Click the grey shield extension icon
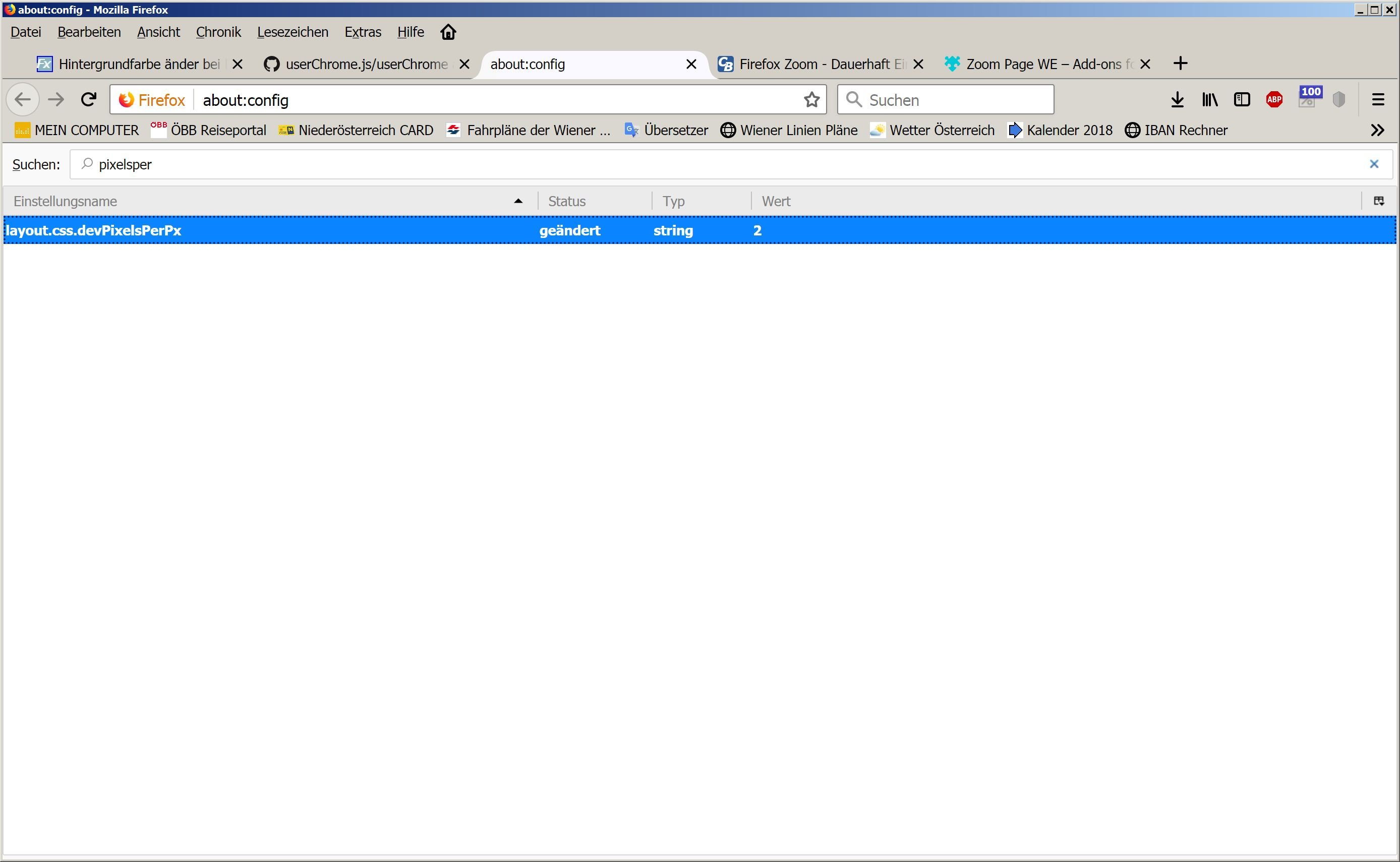1400x862 pixels. (x=1339, y=100)
